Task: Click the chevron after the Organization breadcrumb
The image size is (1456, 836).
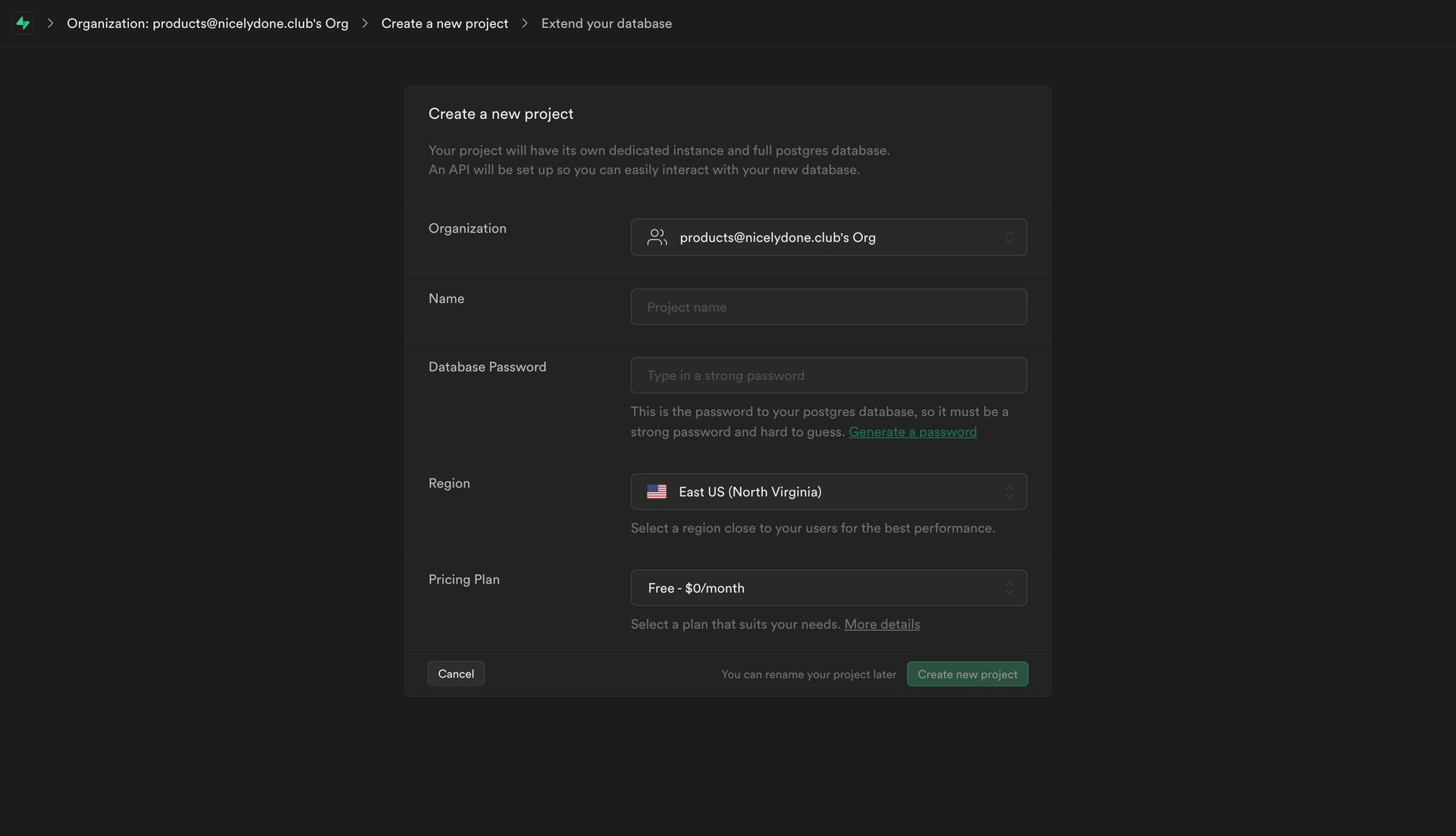Action: pyautogui.click(x=364, y=23)
